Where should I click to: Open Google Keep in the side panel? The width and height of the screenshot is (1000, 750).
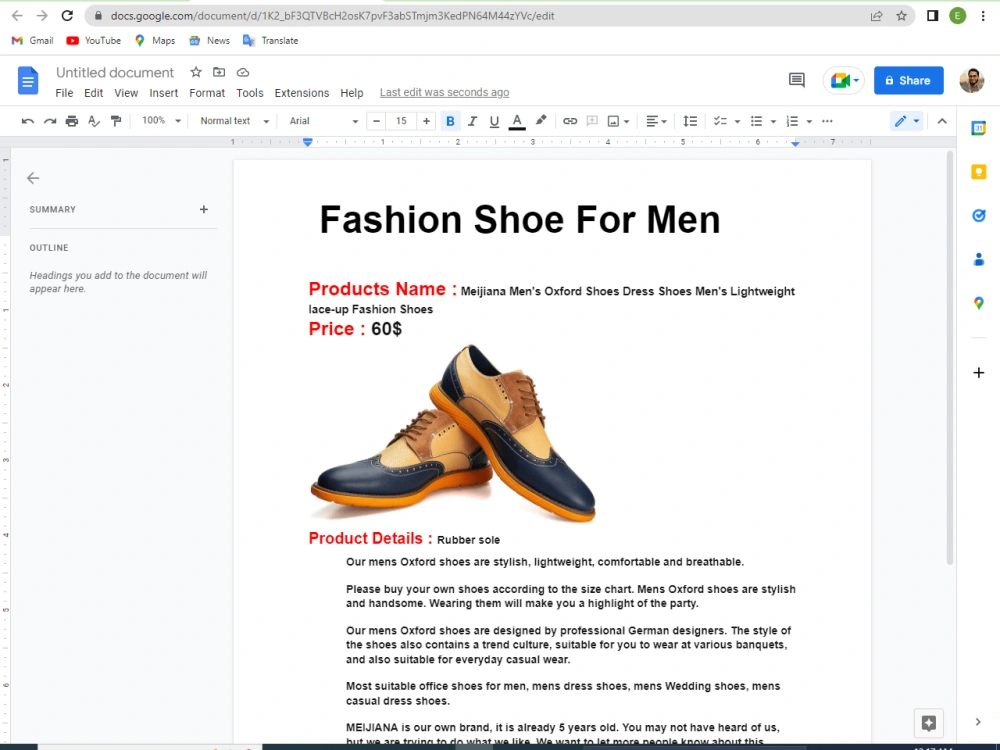pyautogui.click(x=979, y=172)
